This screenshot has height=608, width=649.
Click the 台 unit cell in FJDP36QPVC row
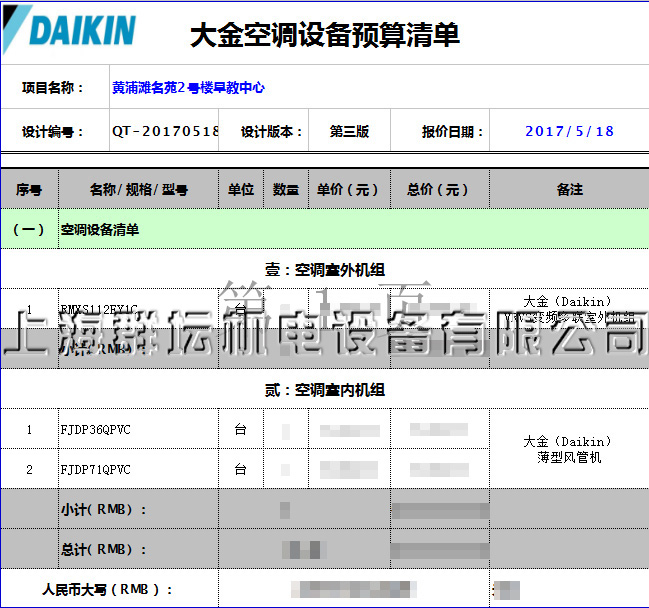click(241, 430)
